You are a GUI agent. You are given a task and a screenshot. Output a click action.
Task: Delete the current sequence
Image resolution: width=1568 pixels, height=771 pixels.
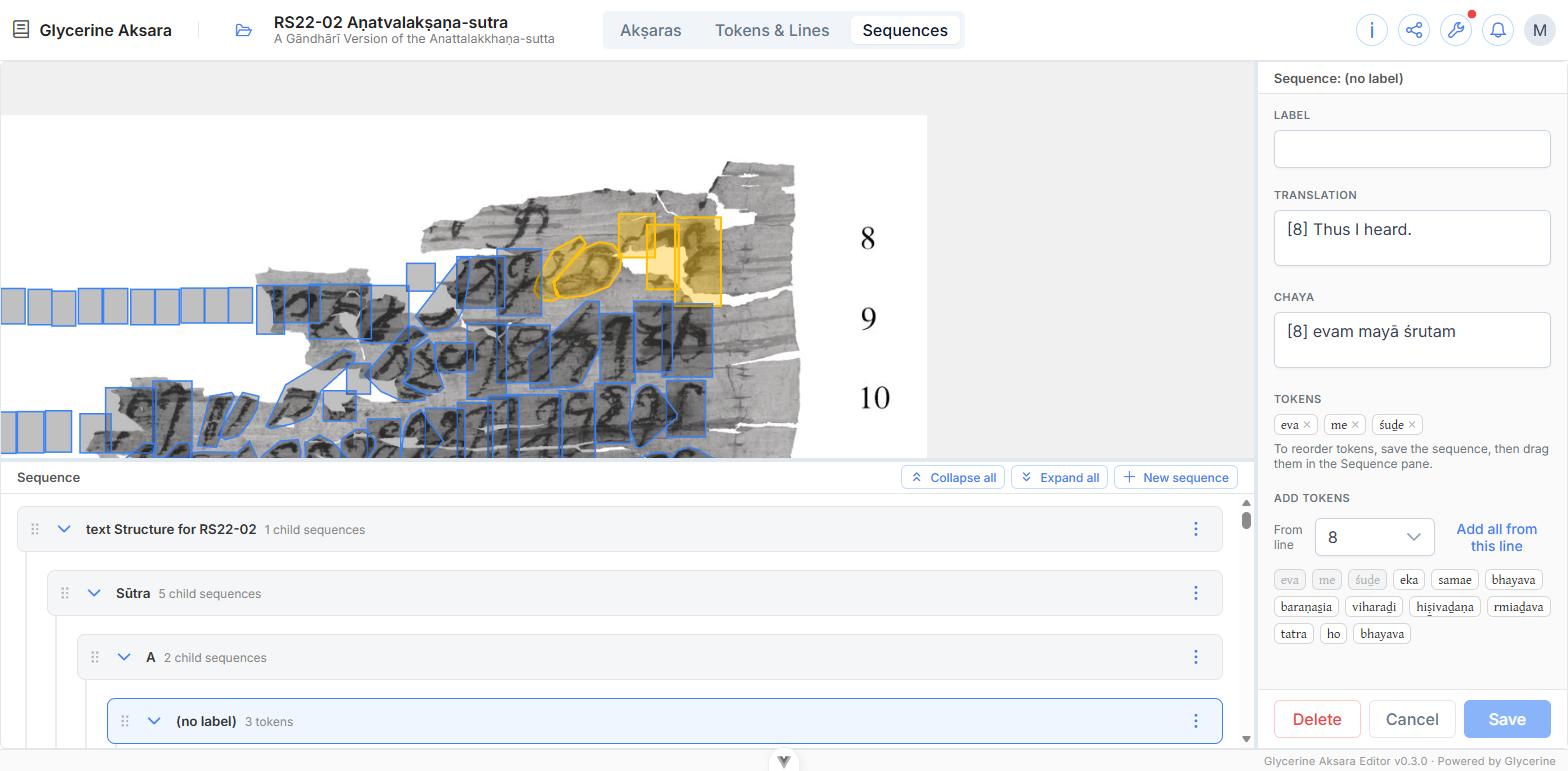tap(1317, 719)
